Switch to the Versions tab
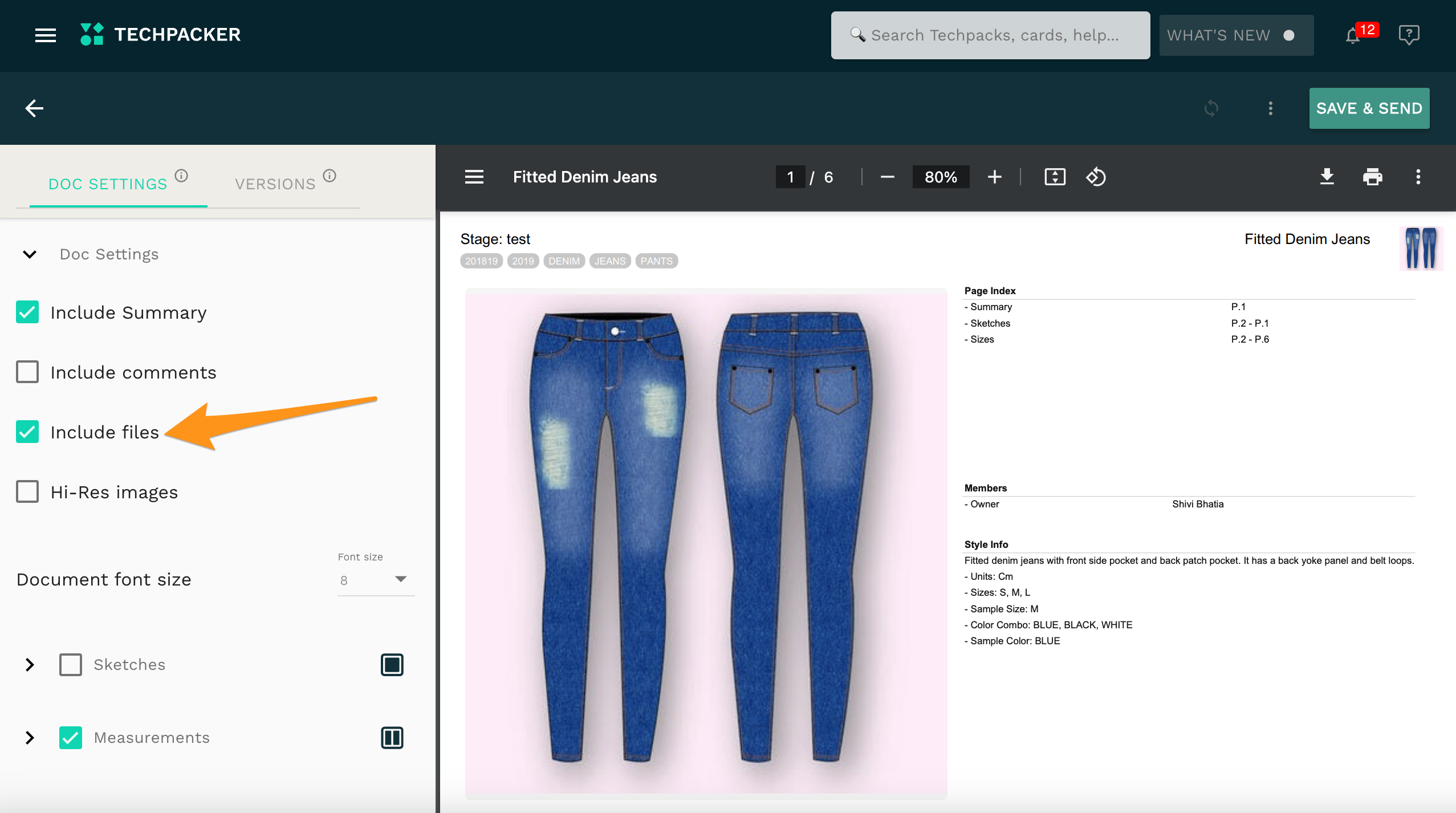 (275, 184)
